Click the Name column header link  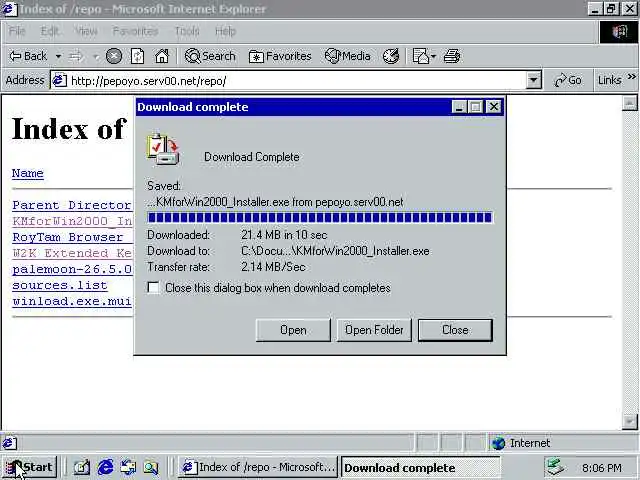point(27,173)
